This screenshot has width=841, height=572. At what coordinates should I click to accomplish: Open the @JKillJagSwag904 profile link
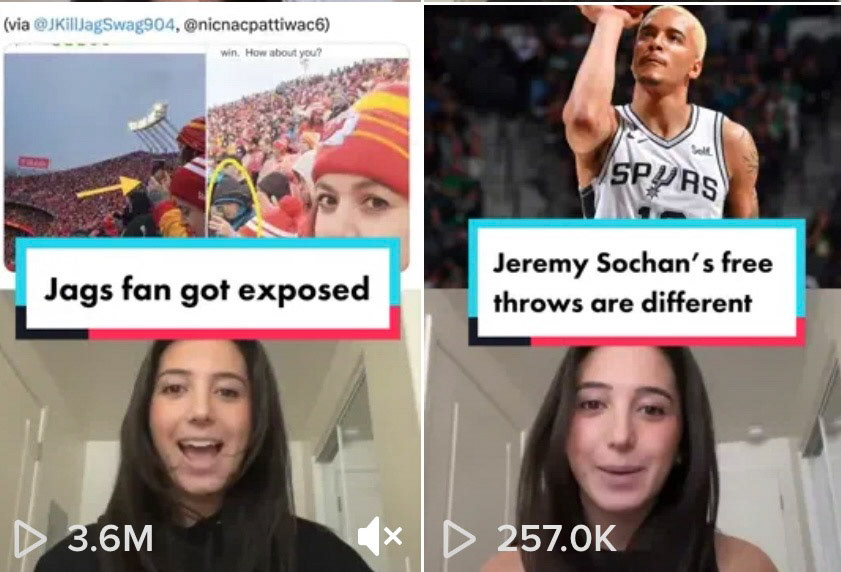pos(104,25)
